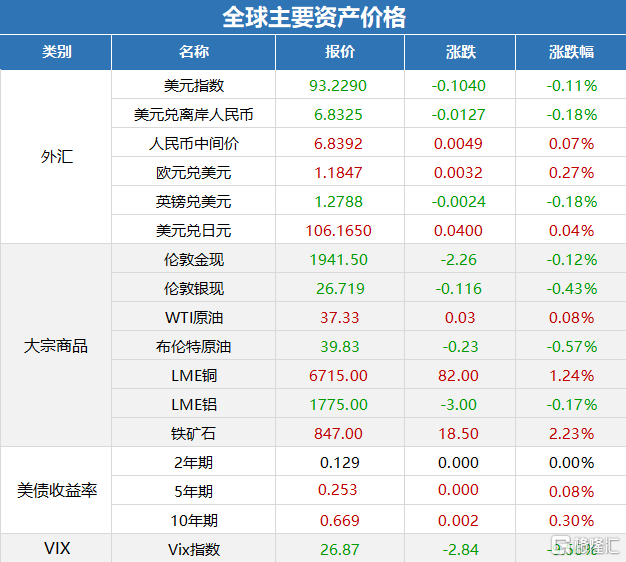Click the price value 1775.00
The width and height of the screenshot is (626, 562).
[x=339, y=405]
